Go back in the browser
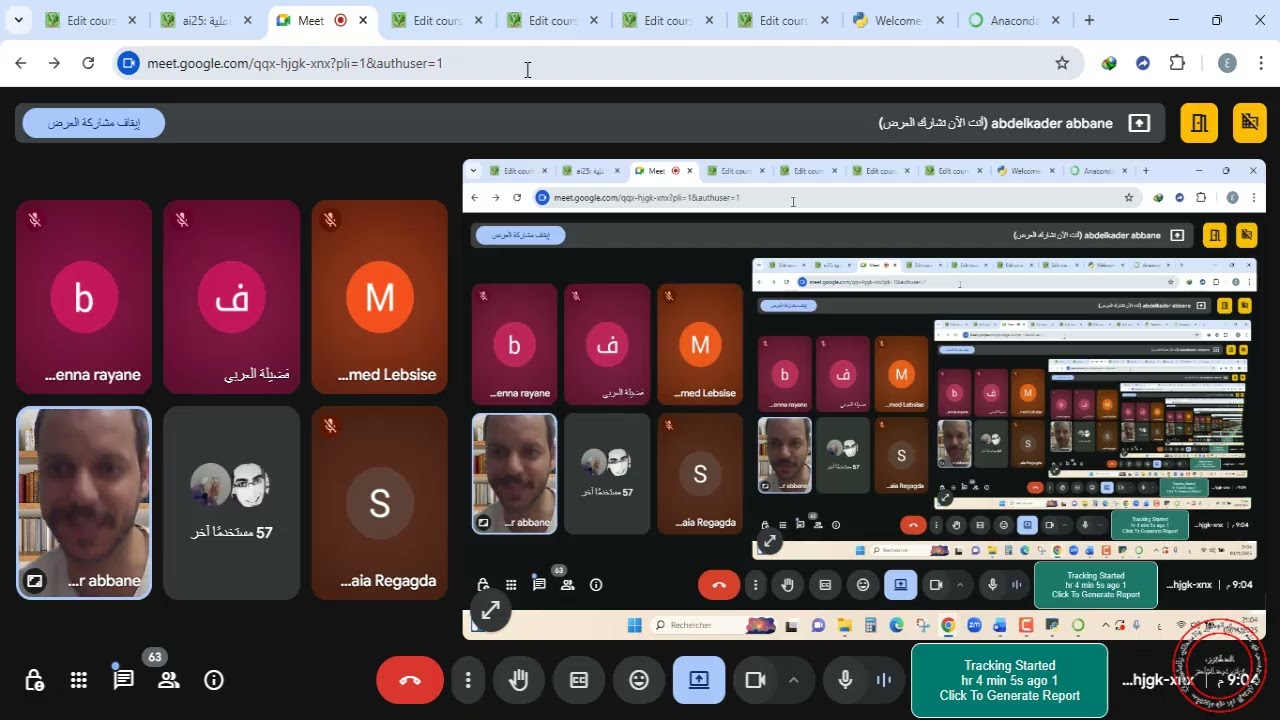The height and width of the screenshot is (720, 1280). [21, 63]
